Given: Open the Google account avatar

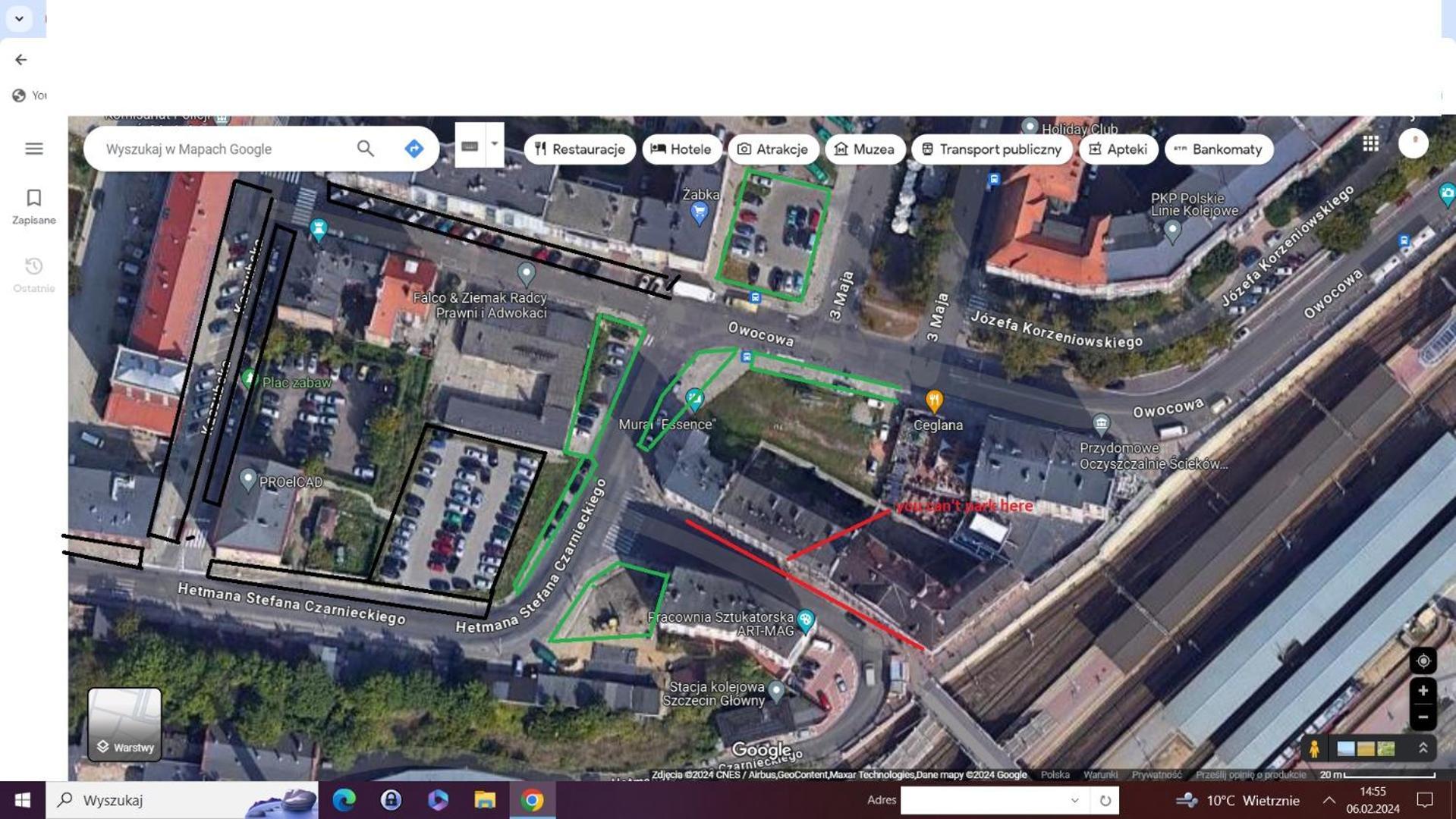Looking at the screenshot, I should pos(1413,143).
